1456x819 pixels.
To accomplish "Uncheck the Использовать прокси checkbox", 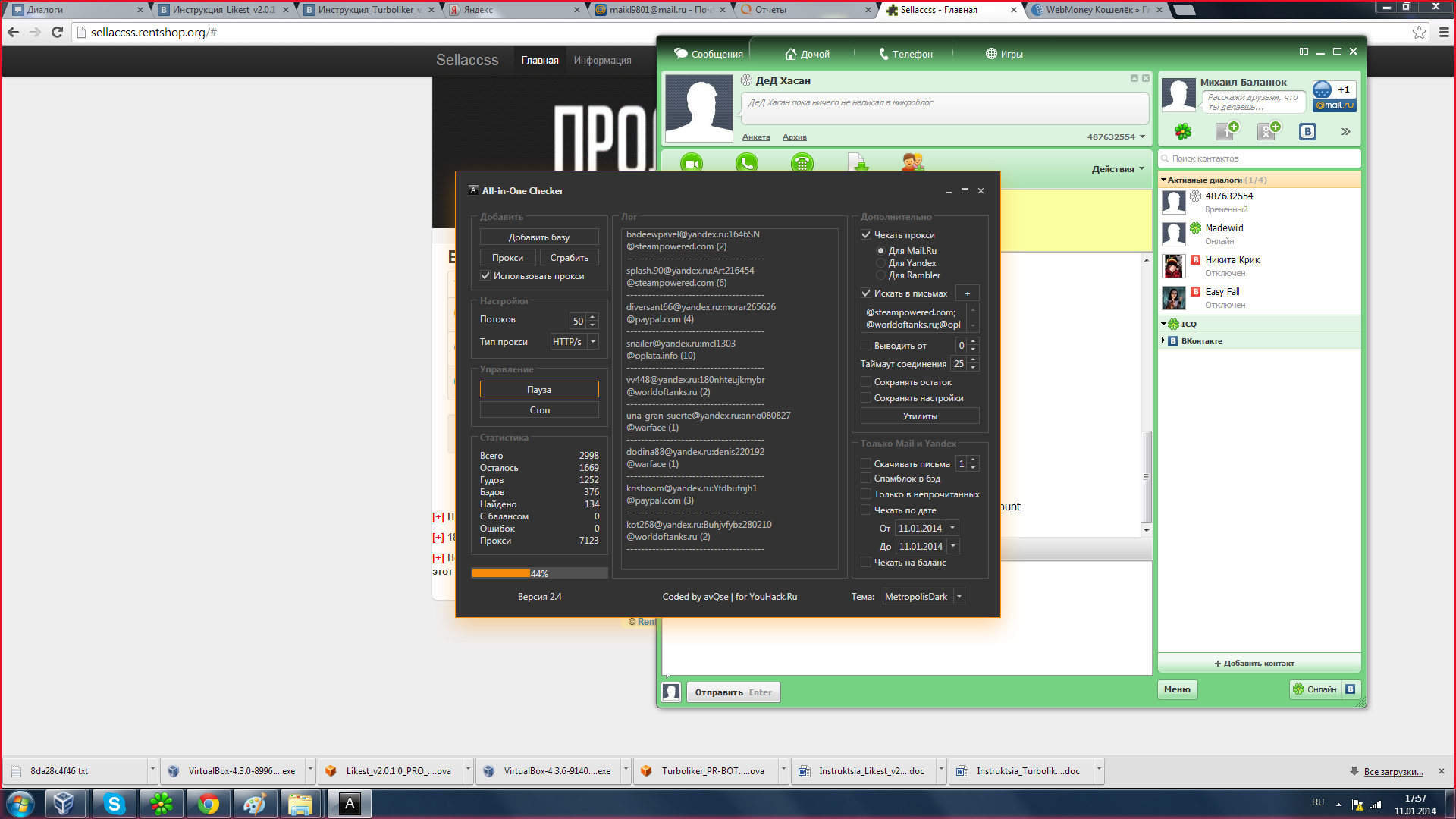I will pos(485,276).
